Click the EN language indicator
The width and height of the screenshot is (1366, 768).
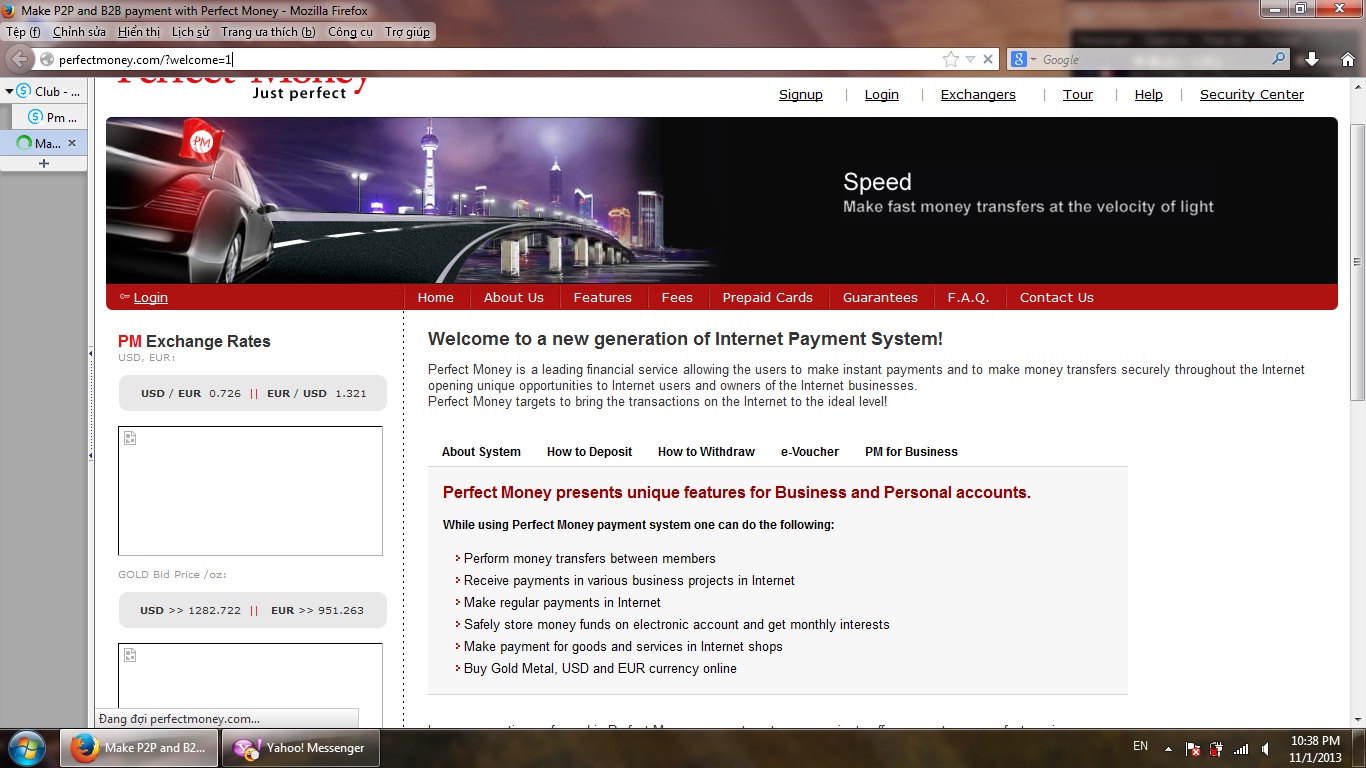(x=1140, y=747)
